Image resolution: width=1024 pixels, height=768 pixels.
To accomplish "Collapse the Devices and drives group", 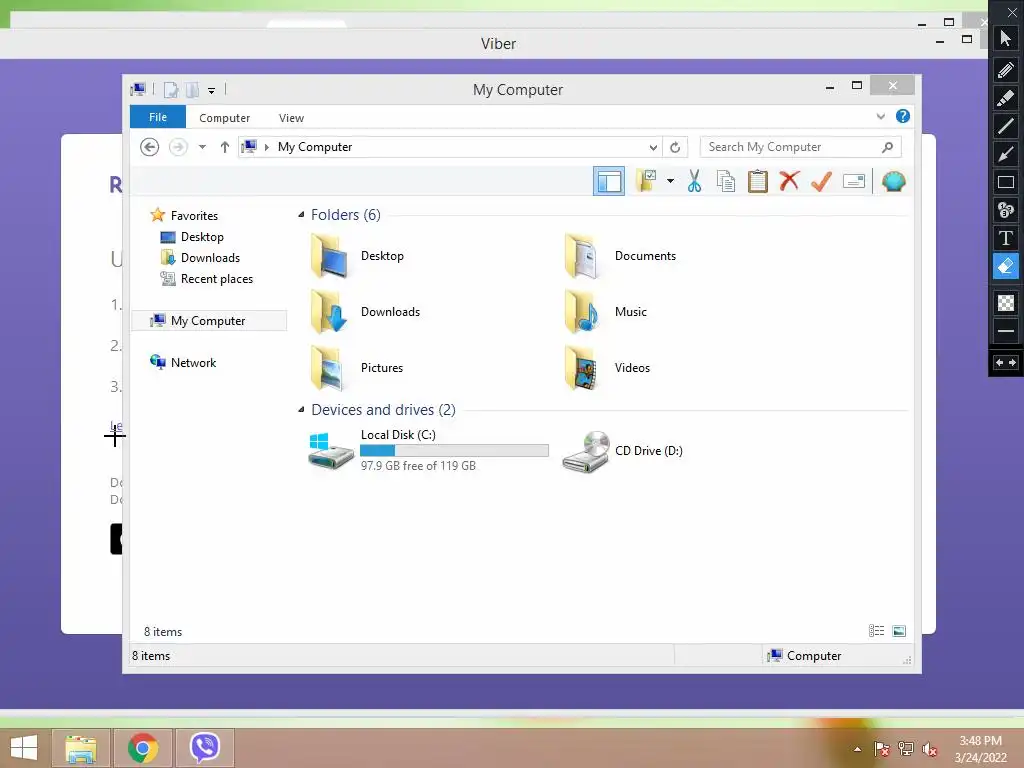I will 301,409.
